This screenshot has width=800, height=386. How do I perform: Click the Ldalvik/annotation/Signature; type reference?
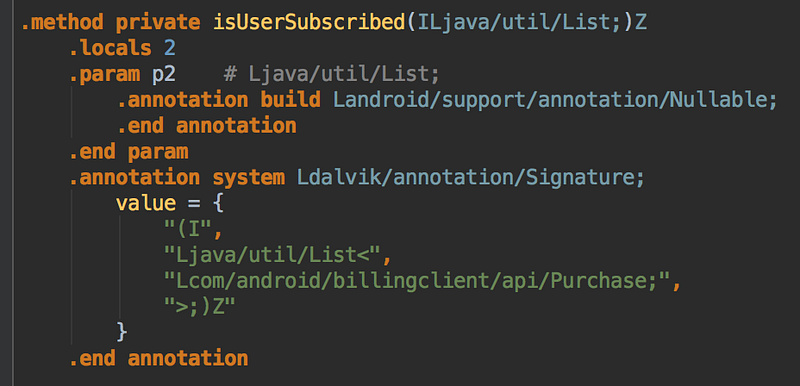[x=471, y=177]
